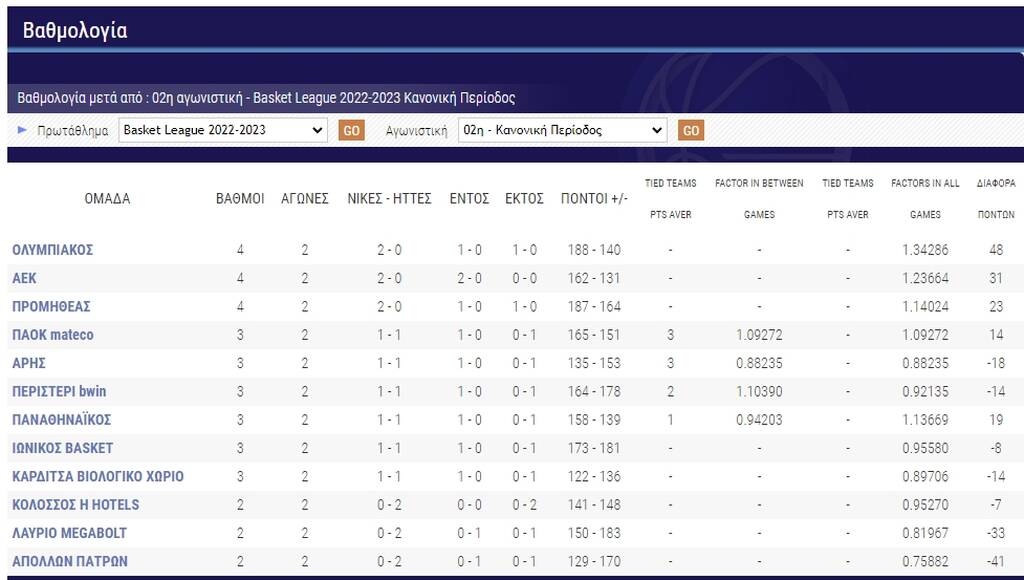Open ΠΑΟΚ mateco team link
This screenshot has height=580, width=1024.
click(x=53, y=335)
